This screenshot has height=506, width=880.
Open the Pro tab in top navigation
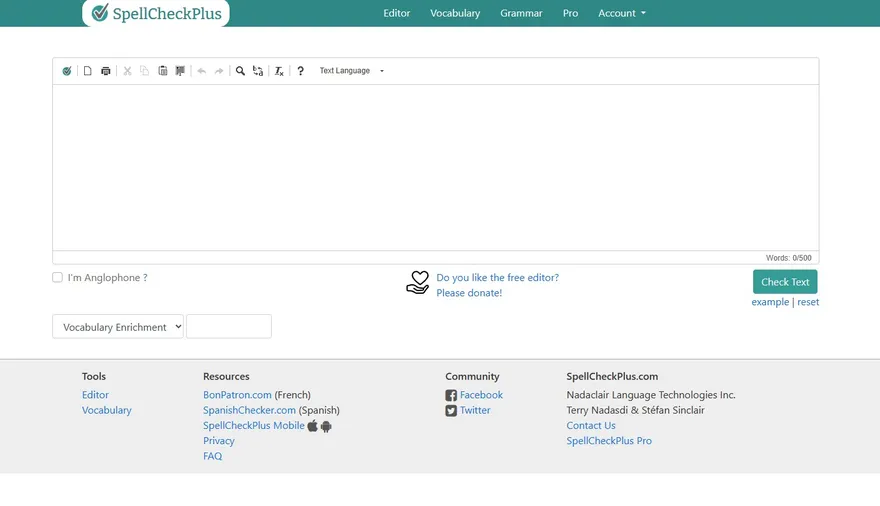pos(570,13)
